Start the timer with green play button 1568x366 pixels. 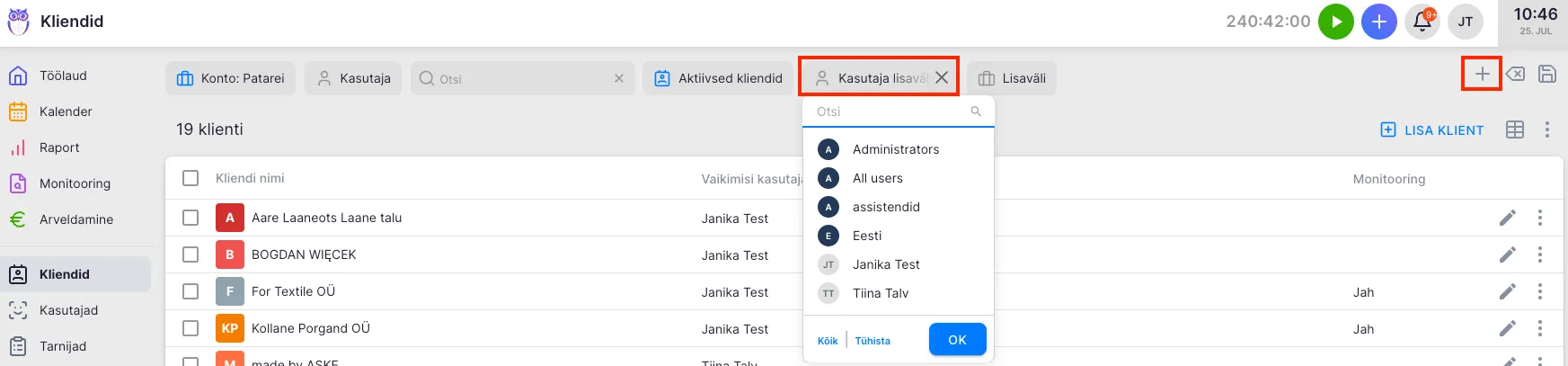coord(1335,22)
